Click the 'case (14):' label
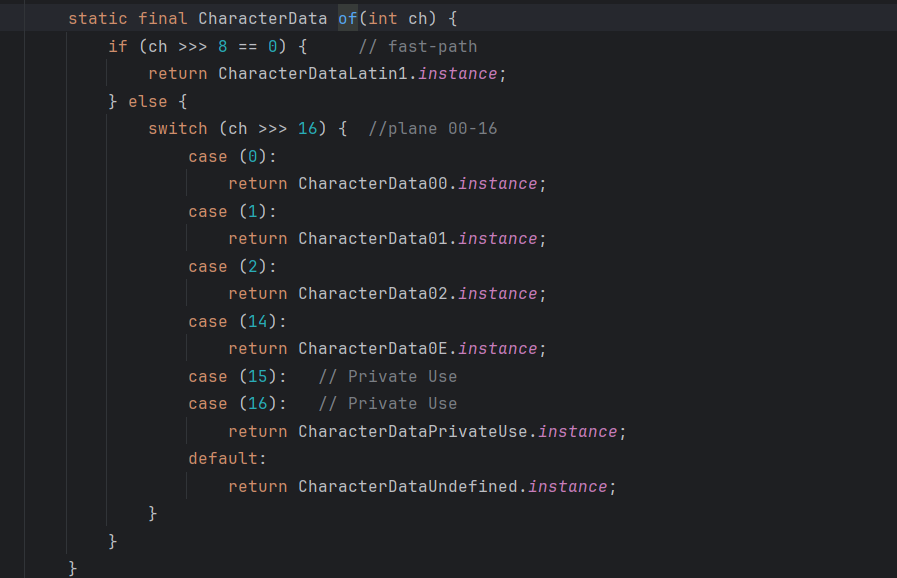Image resolution: width=897 pixels, height=578 pixels. click(x=237, y=322)
